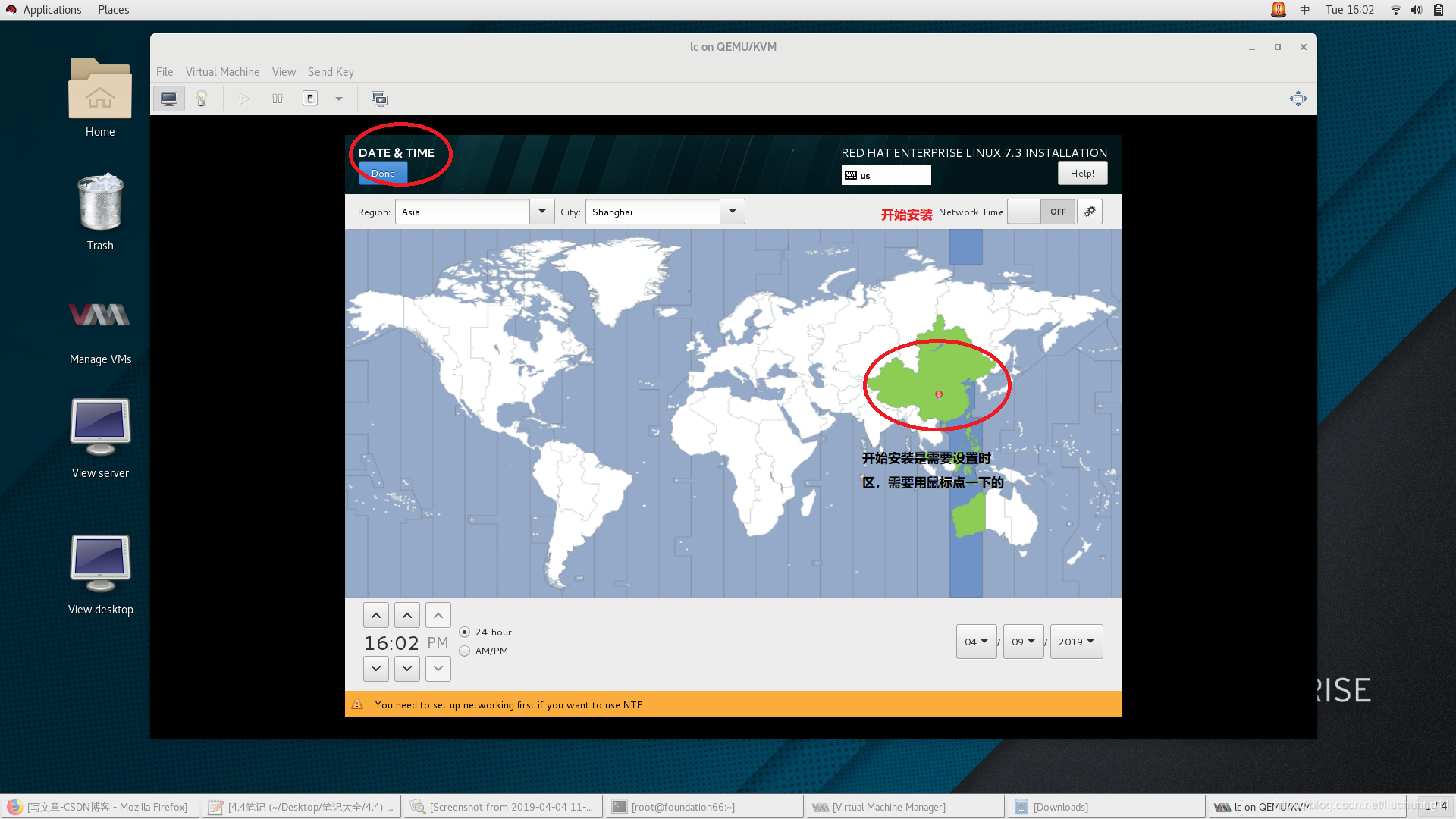Expand the City dropdown

[732, 212]
